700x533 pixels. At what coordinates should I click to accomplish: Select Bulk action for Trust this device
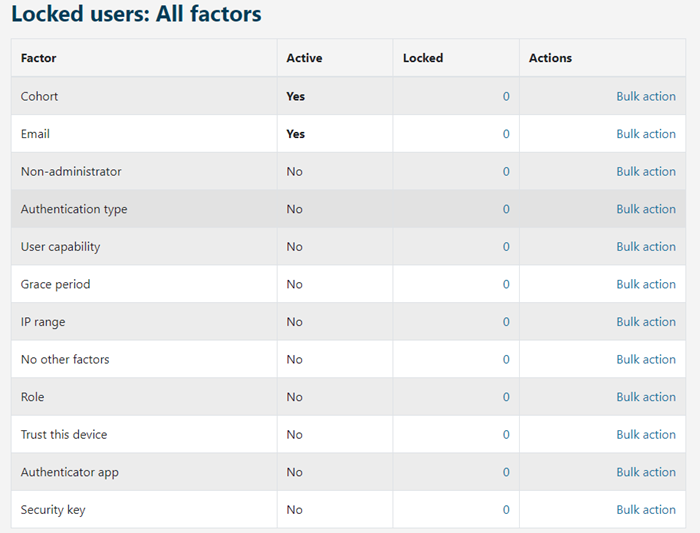[x=645, y=434]
